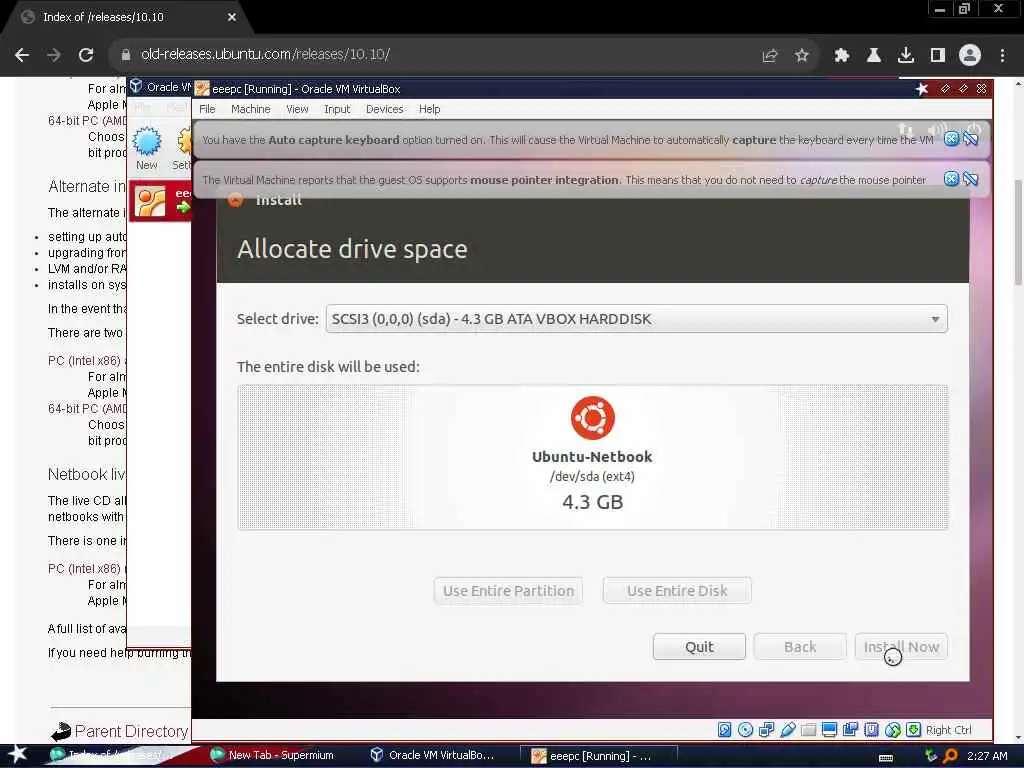Viewport: 1024px width, 768px height.
Task: Open the browser profile avatar
Action: 970,56
